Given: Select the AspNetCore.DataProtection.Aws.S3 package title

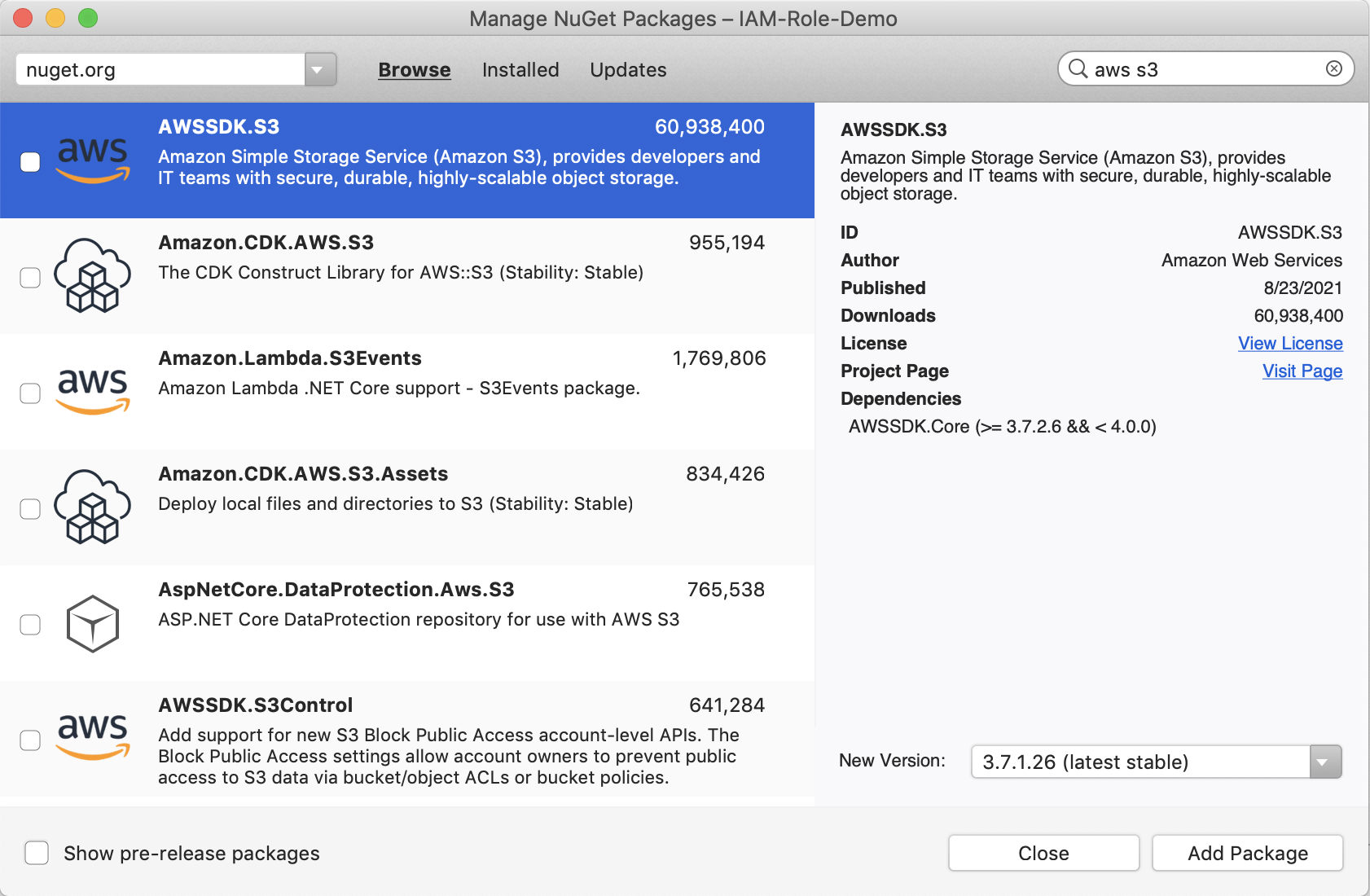Looking at the screenshot, I should click(336, 590).
